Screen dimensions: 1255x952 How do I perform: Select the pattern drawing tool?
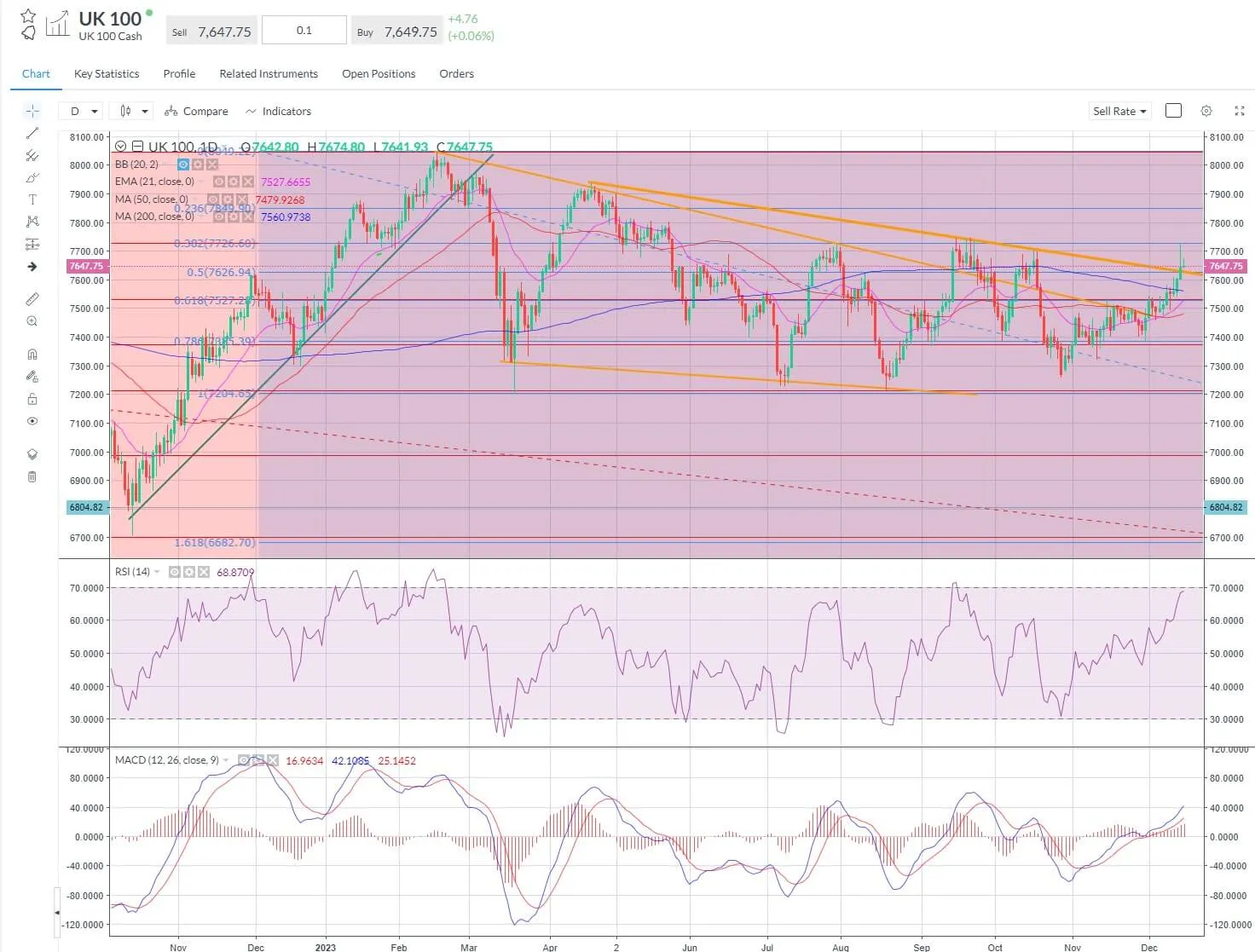coord(32,222)
